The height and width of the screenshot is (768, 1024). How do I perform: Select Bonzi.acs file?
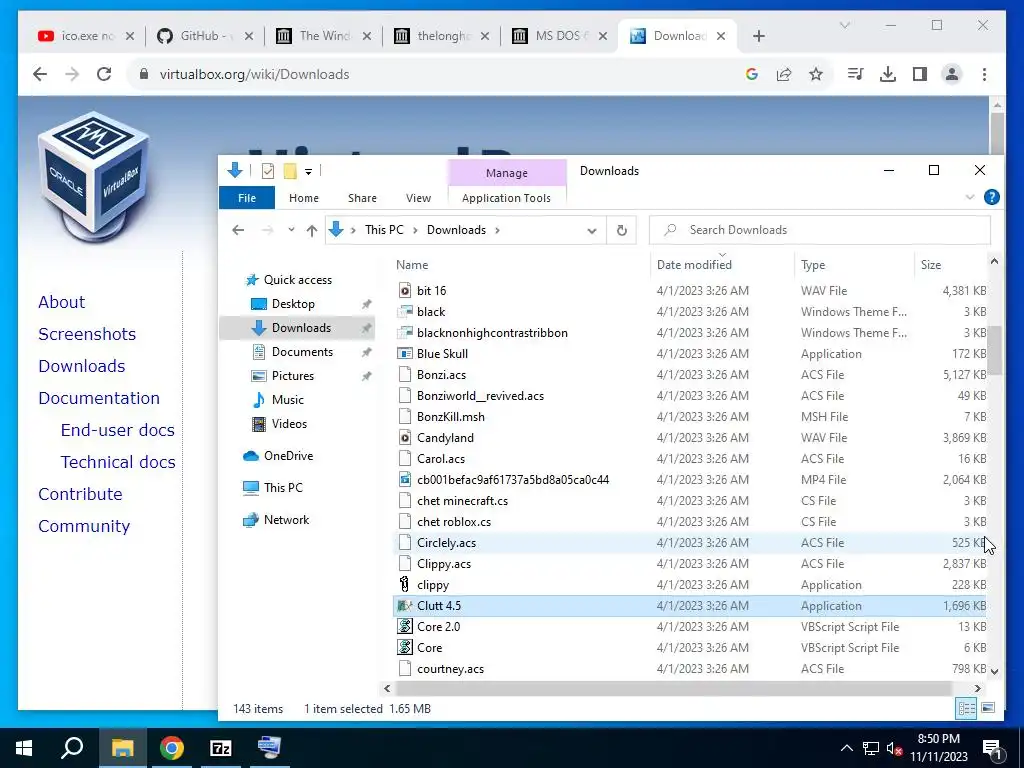(441, 375)
